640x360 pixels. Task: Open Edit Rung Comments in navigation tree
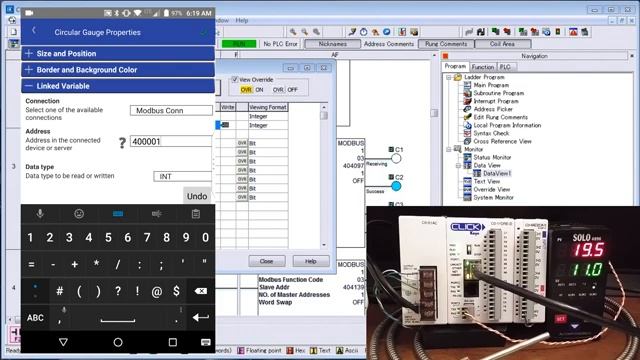coord(500,117)
